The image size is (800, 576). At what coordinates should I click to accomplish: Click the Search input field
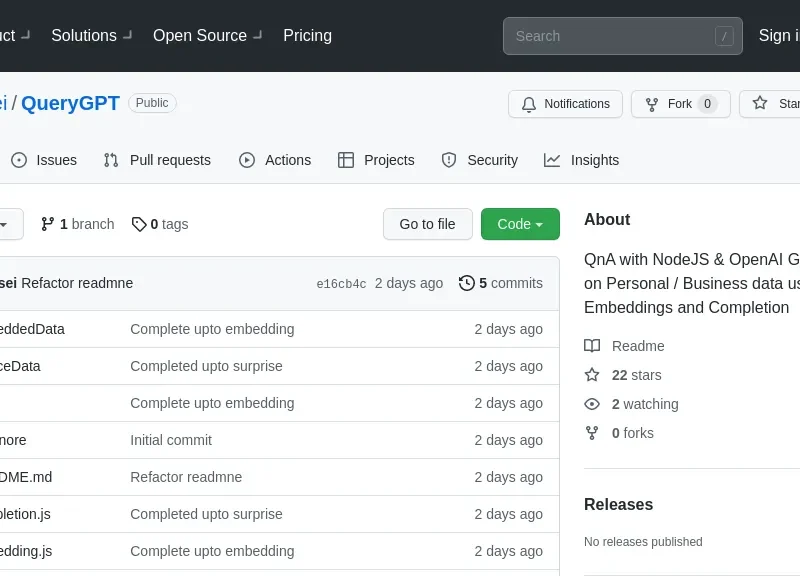[x=622, y=36]
